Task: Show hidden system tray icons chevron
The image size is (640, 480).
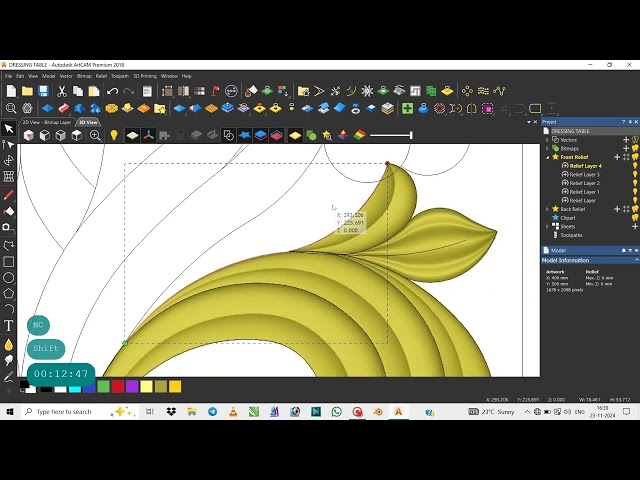Action: 527,412
